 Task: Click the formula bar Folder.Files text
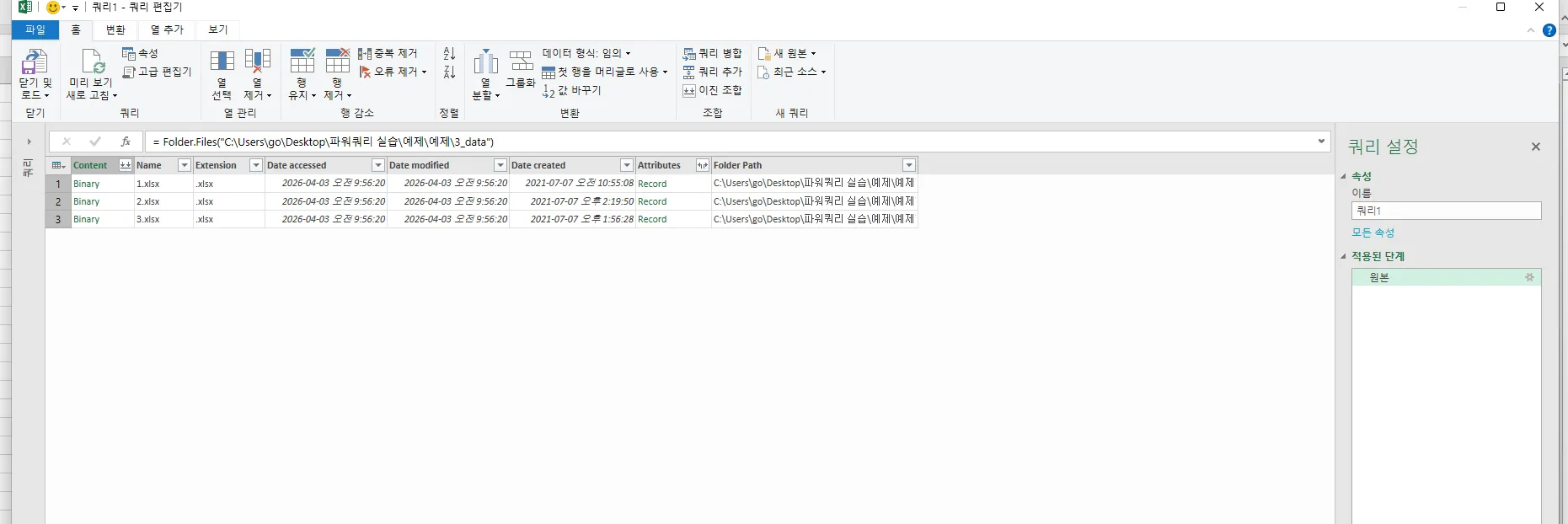(324, 142)
